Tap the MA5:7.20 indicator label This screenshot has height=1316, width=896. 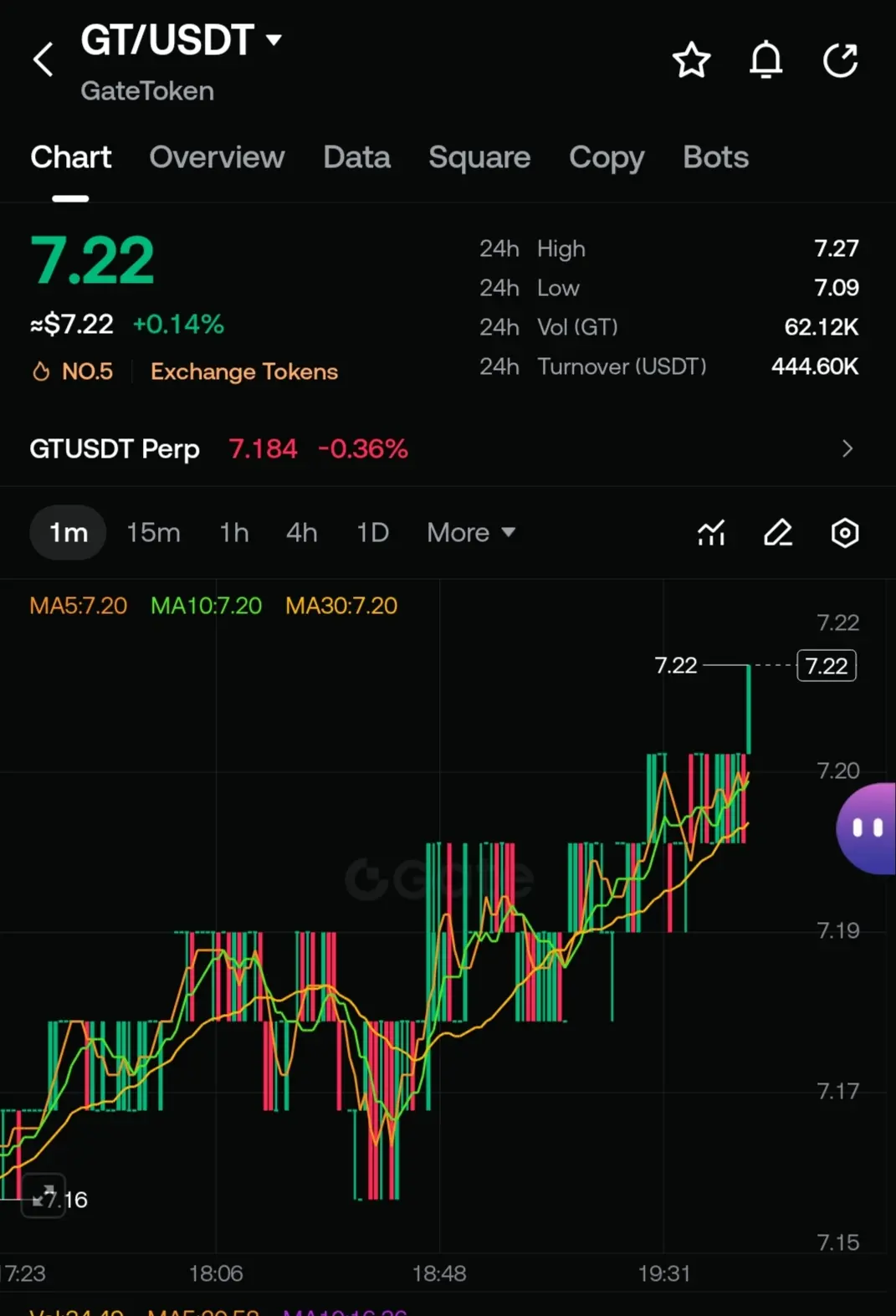(x=79, y=606)
